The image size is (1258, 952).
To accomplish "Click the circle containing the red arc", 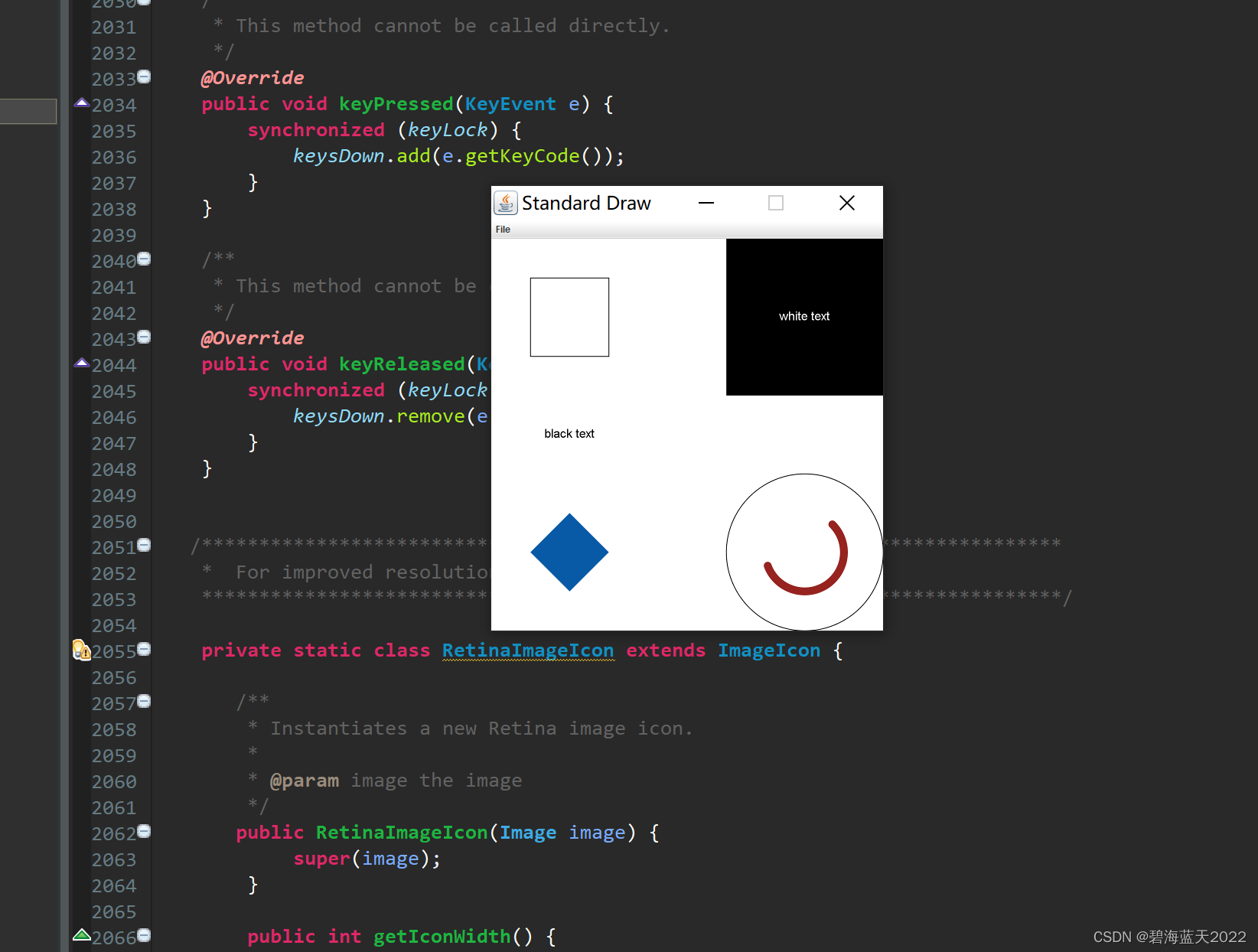I will coord(803,553).
